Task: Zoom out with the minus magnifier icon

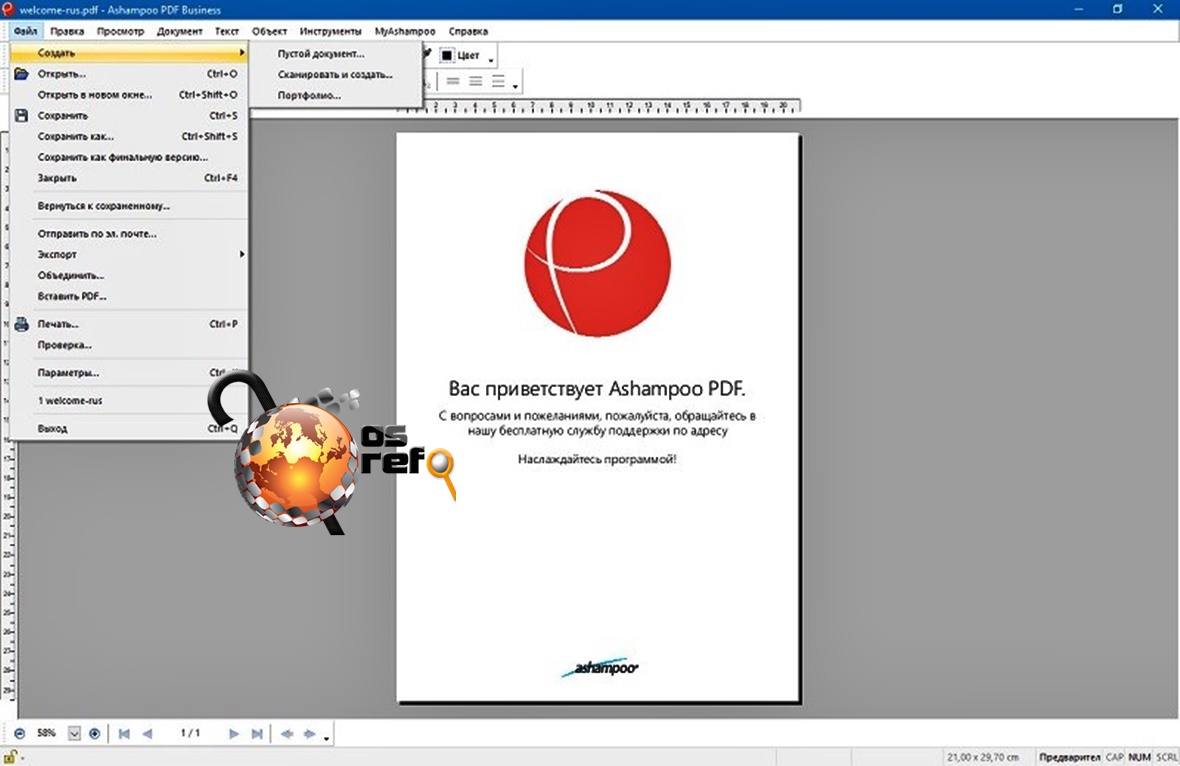Action: 20,733
